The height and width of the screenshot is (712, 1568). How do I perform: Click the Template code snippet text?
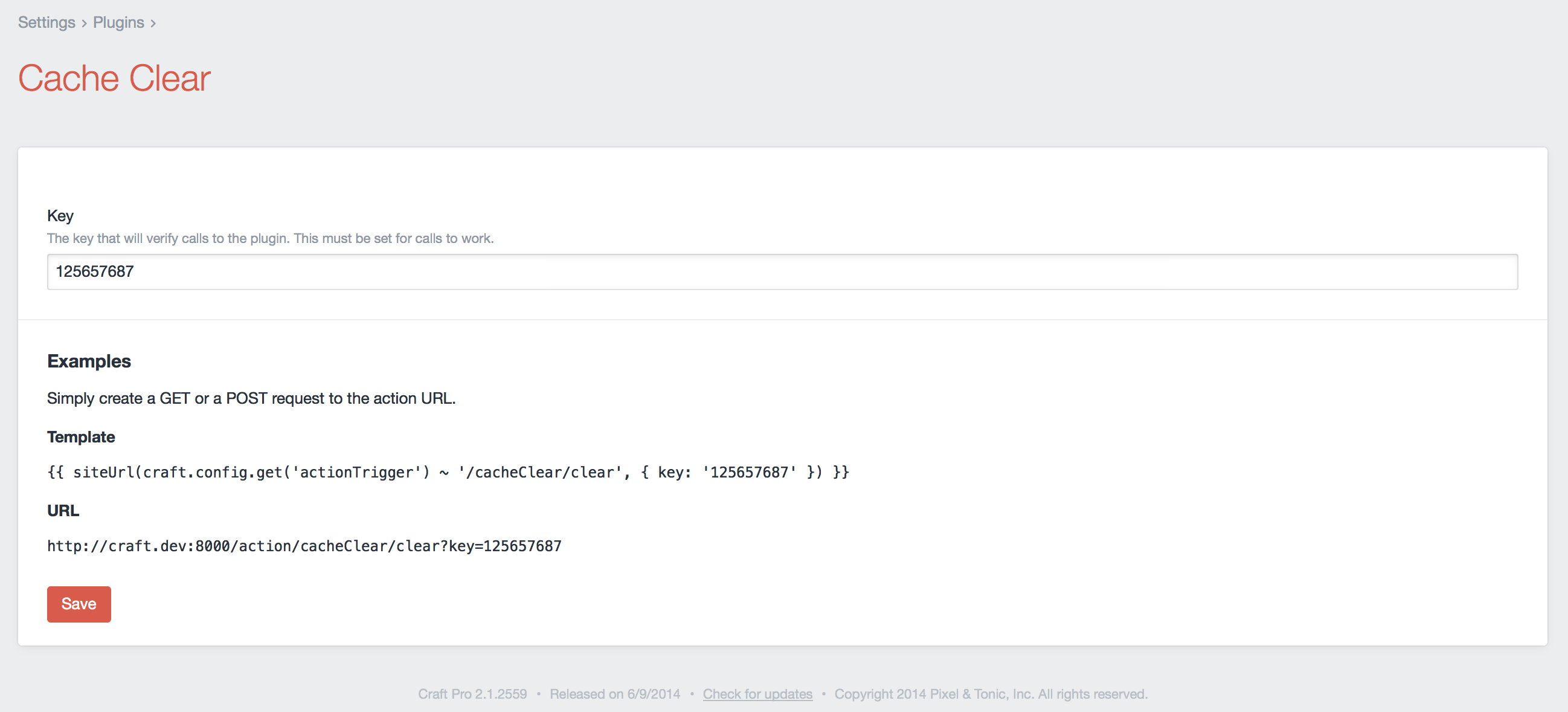pos(448,472)
